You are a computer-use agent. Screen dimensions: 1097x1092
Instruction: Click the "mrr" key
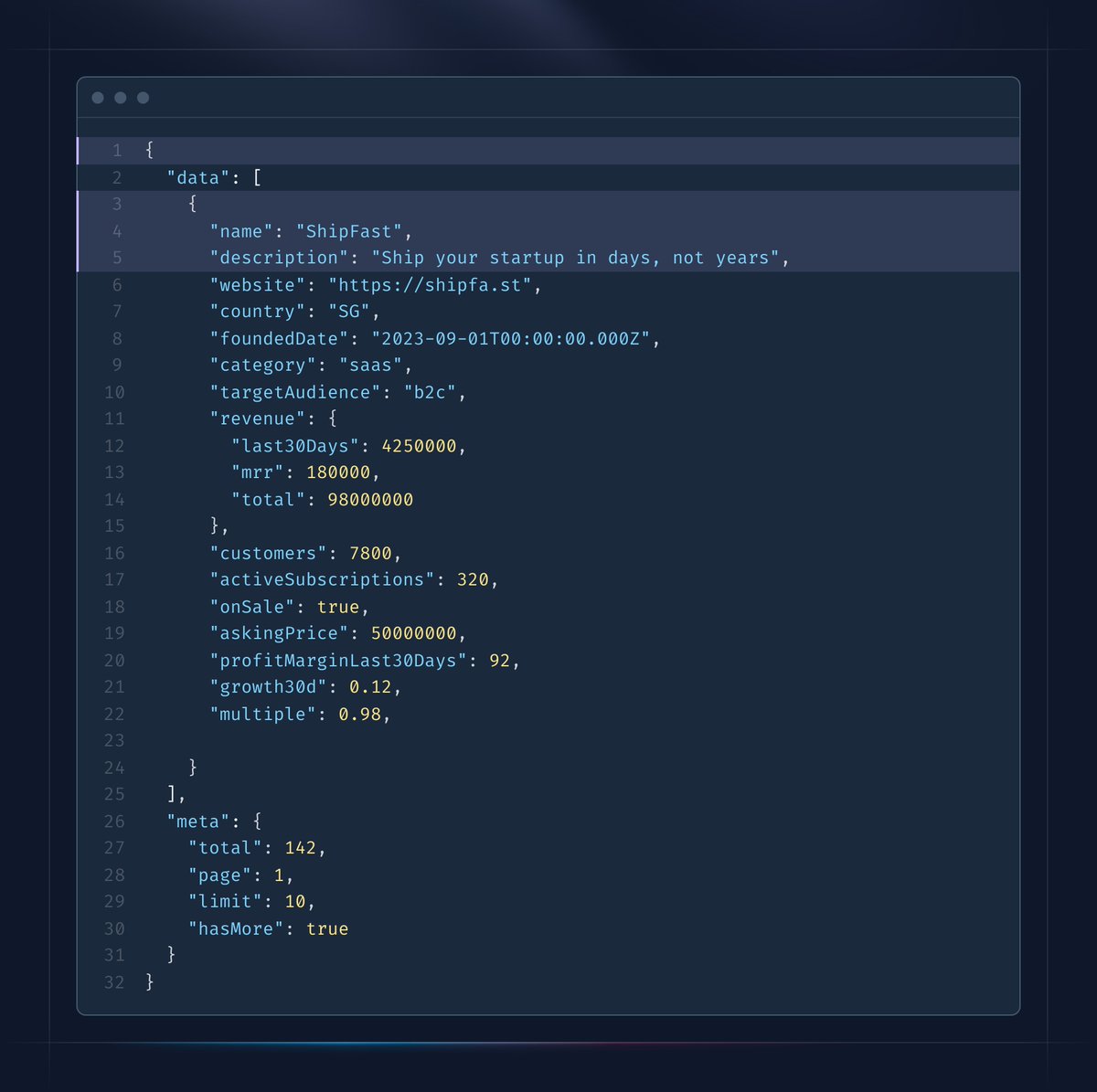pos(258,472)
